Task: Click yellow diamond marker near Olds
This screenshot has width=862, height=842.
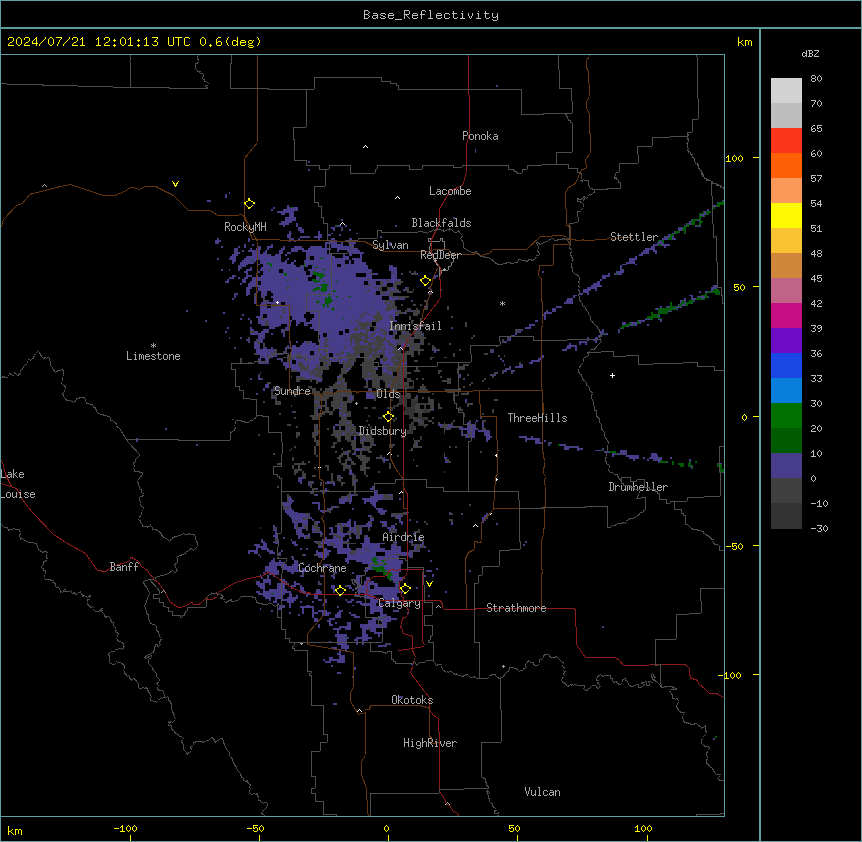Action: [389, 417]
